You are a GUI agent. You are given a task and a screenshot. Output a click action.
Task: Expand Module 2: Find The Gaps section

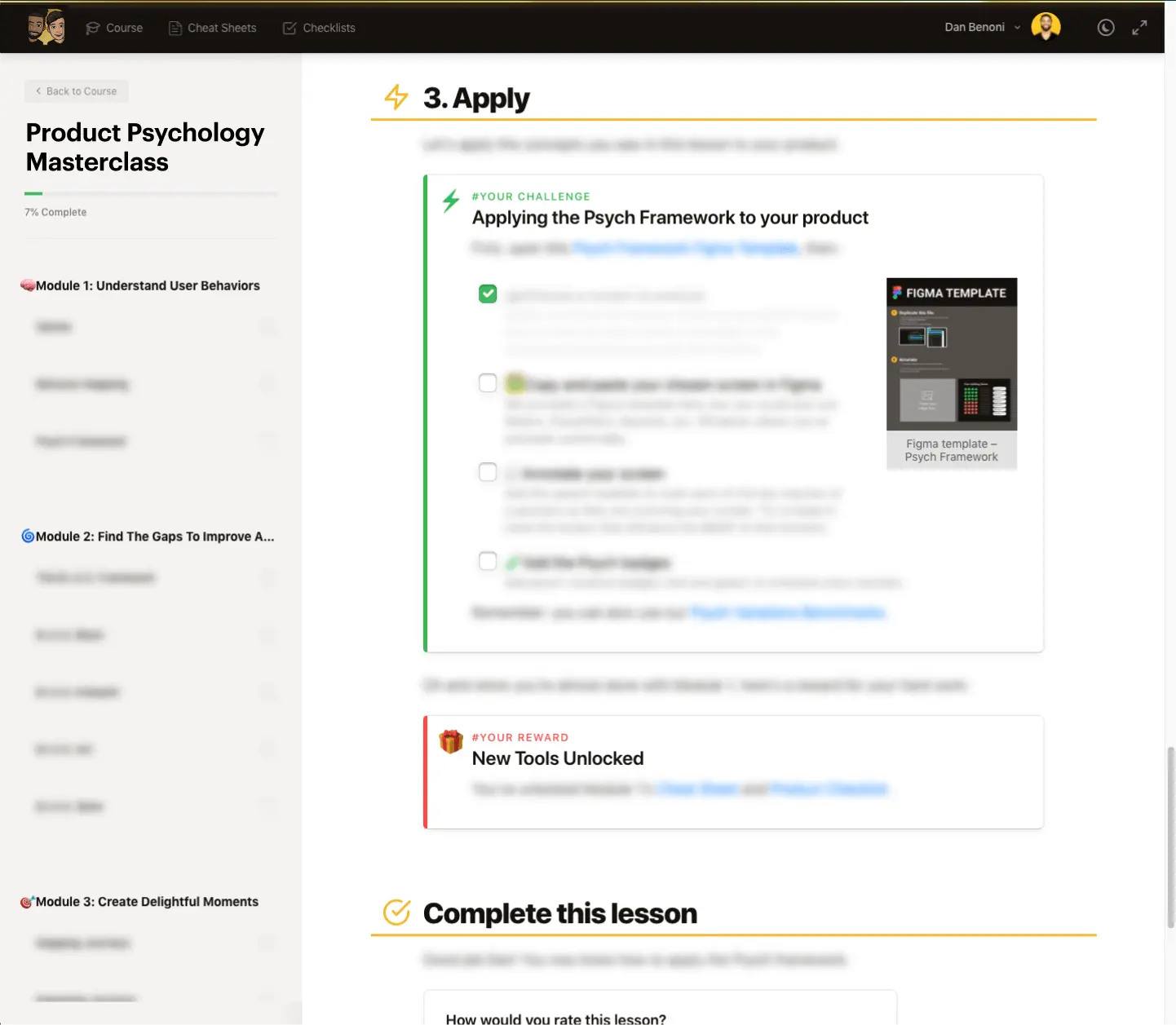154,537
